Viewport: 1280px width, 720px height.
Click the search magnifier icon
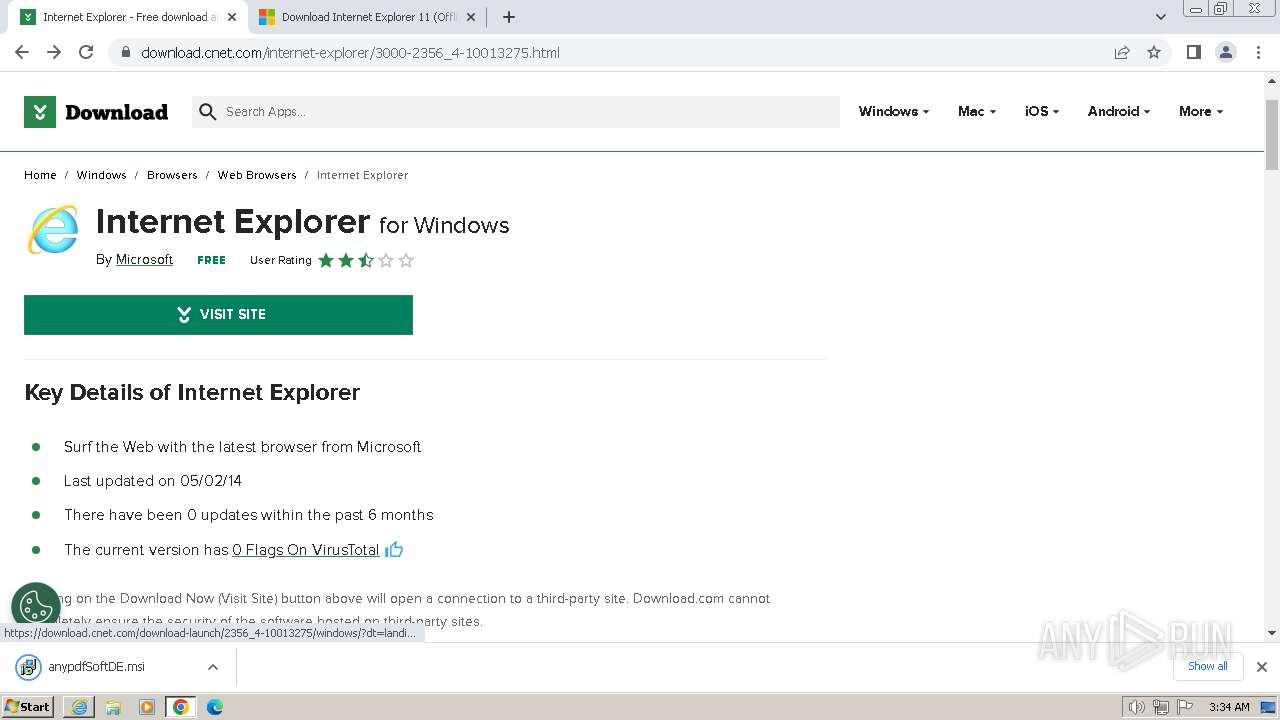(x=208, y=112)
